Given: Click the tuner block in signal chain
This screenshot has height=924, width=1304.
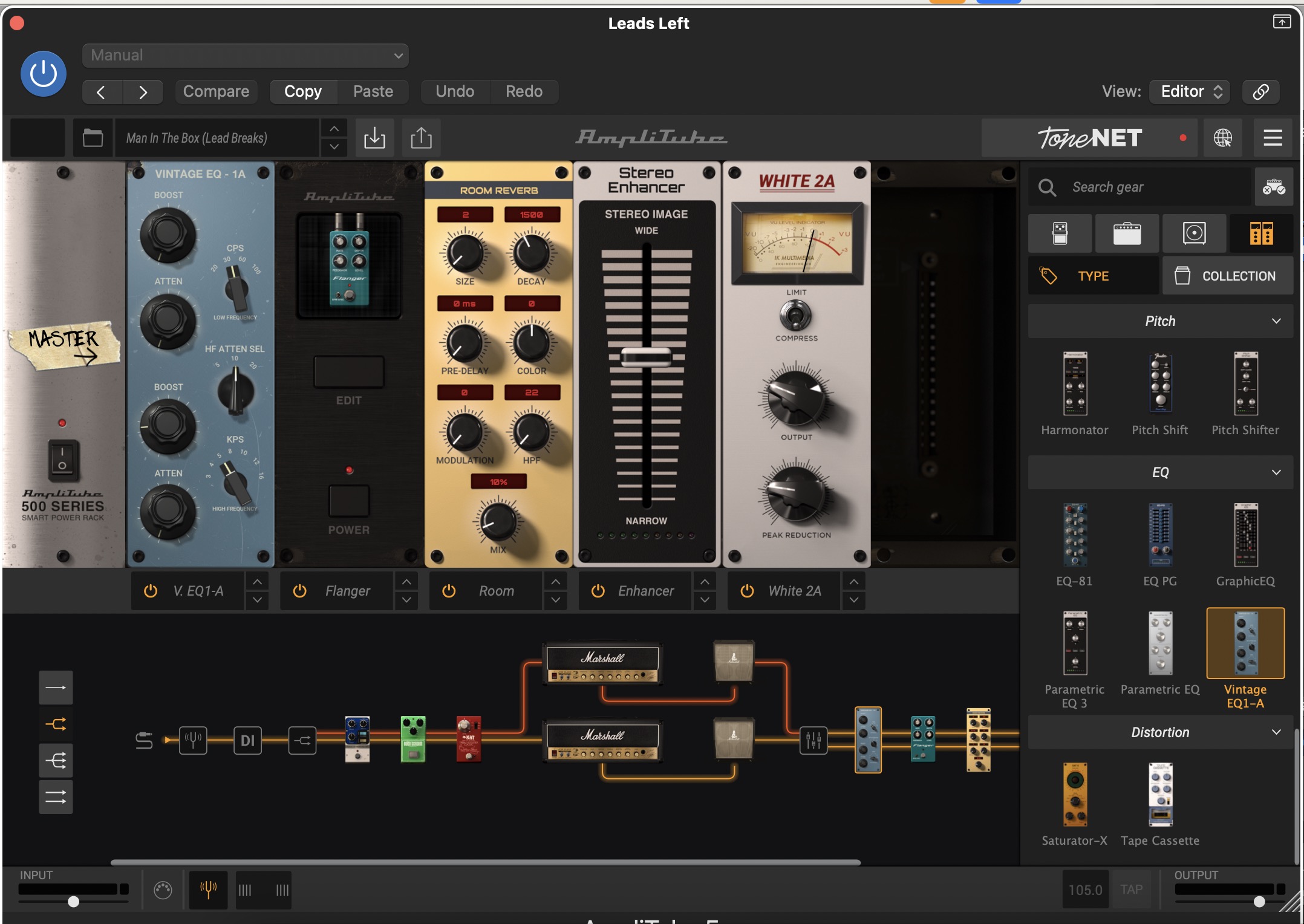Looking at the screenshot, I should click(193, 740).
